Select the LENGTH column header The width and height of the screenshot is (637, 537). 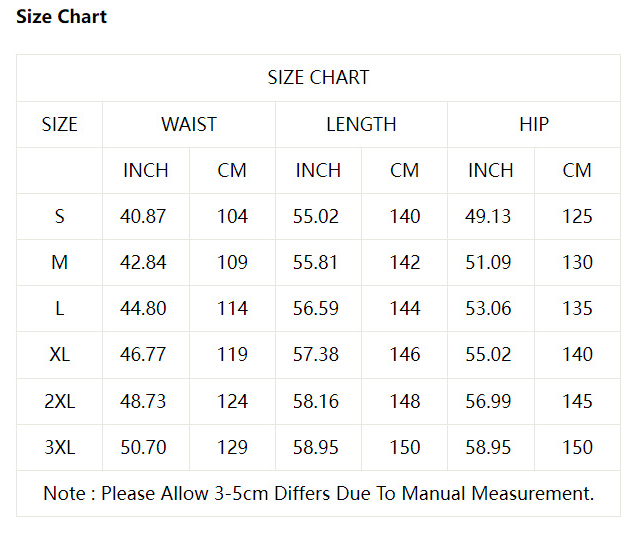pyautogui.click(x=361, y=125)
